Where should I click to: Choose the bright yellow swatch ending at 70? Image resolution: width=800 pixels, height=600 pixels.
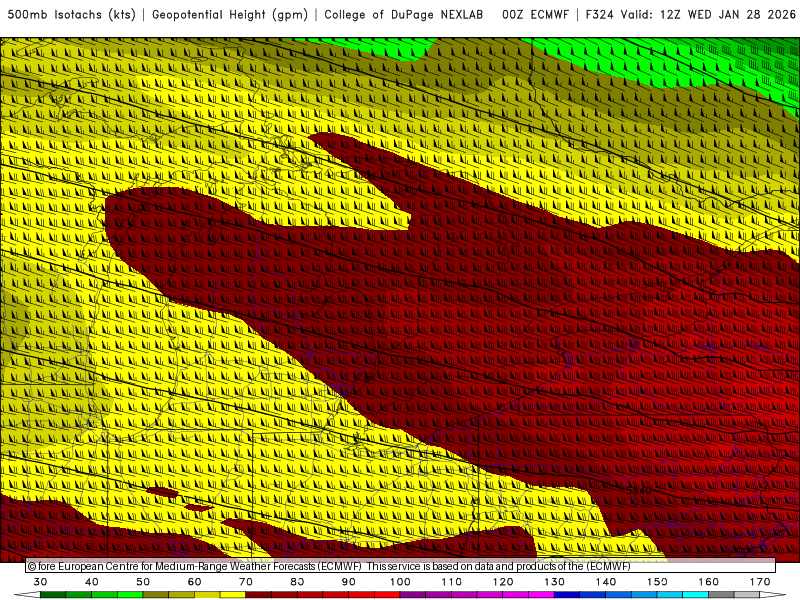pyautogui.click(x=233, y=595)
